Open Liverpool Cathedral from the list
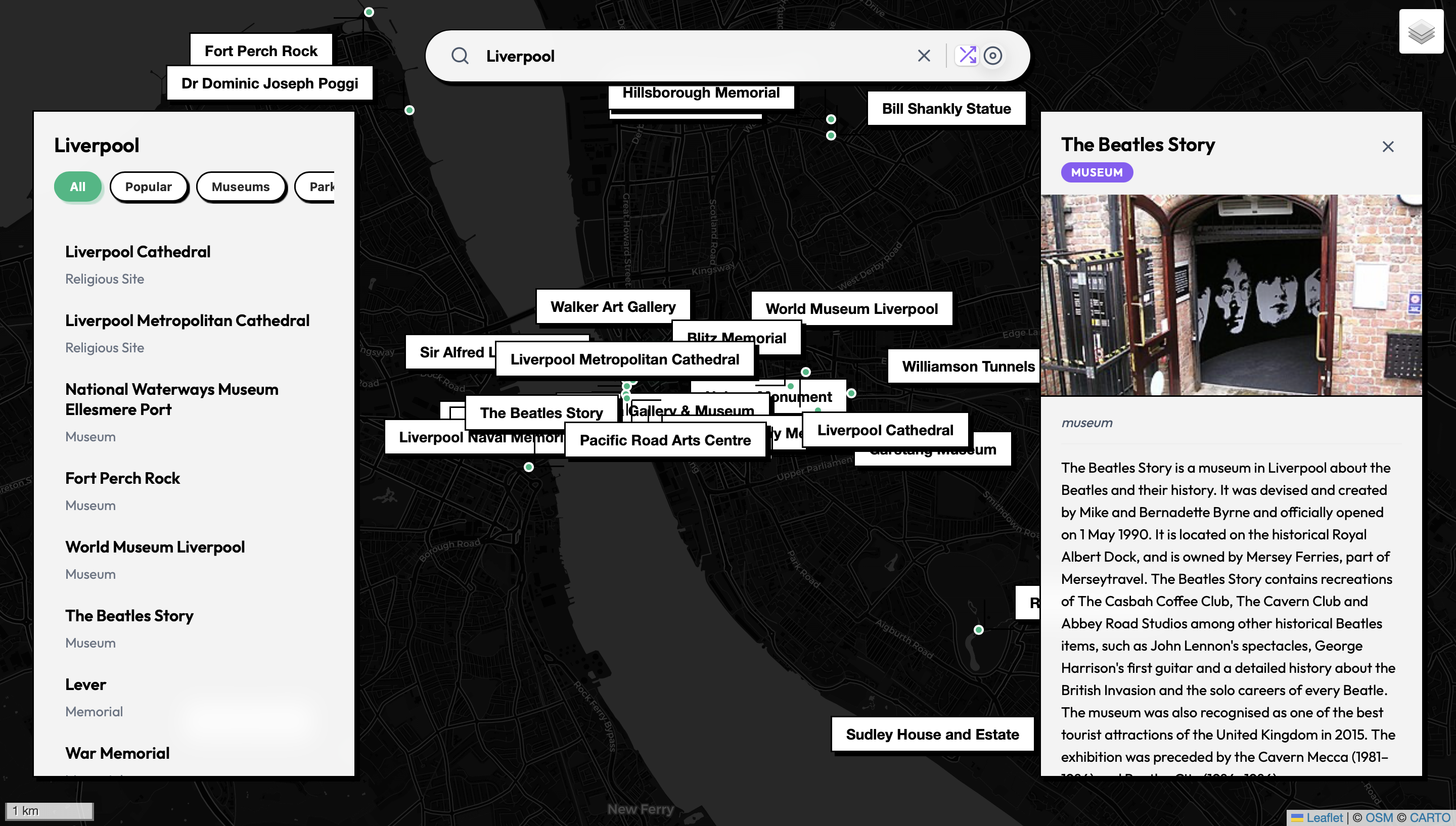The width and height of the screenshot is (1456, 826). [138, 252]
